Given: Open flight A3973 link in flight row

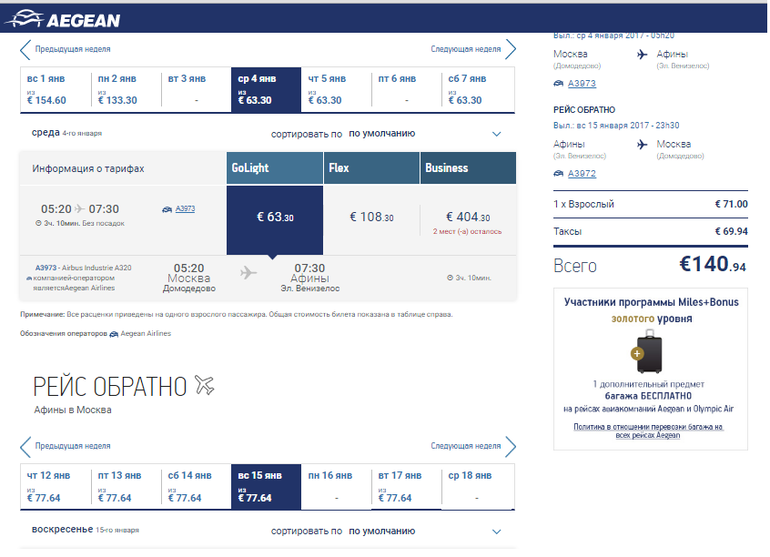Looking at the screenshot, I should tap(184, 209).
